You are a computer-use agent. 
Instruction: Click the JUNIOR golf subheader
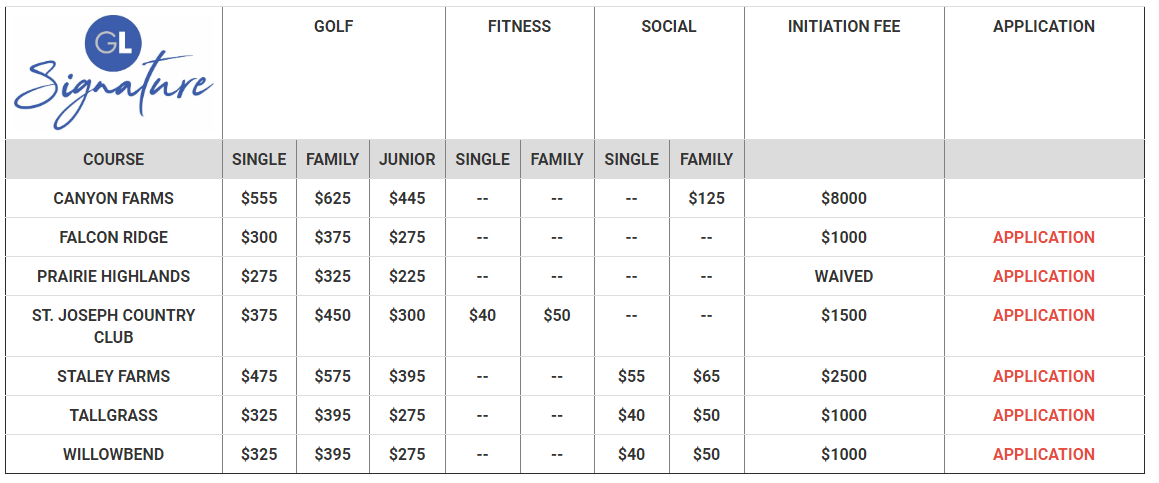click(407, 159)
